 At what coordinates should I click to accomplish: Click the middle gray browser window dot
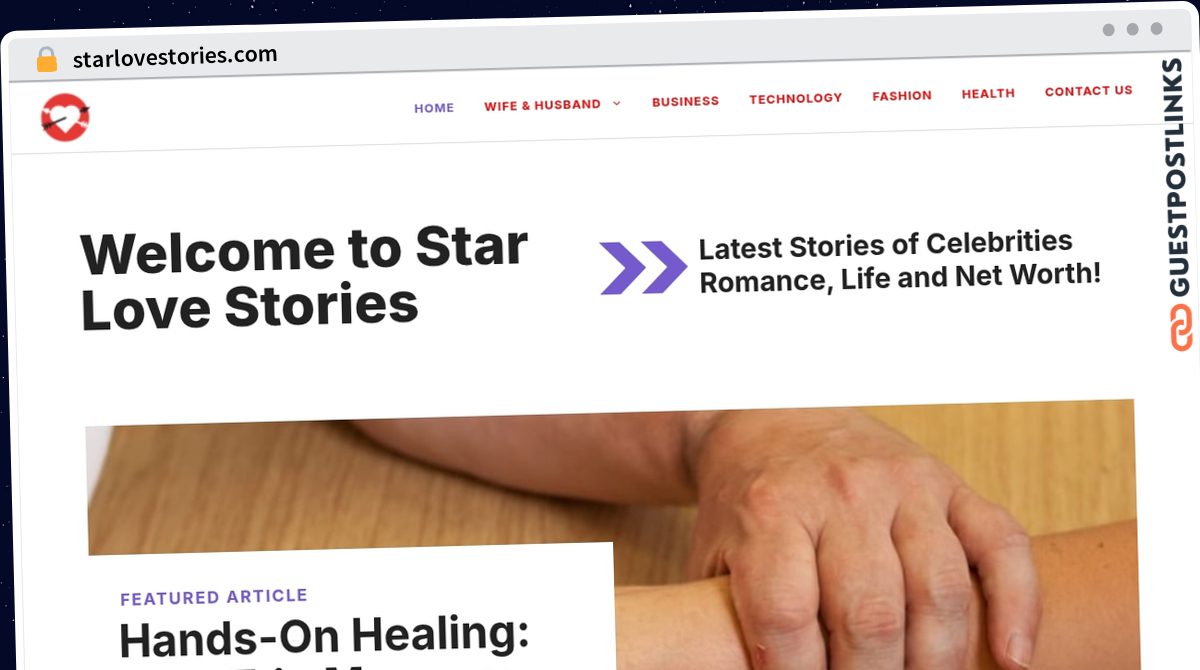click(x=1133, y=29)
